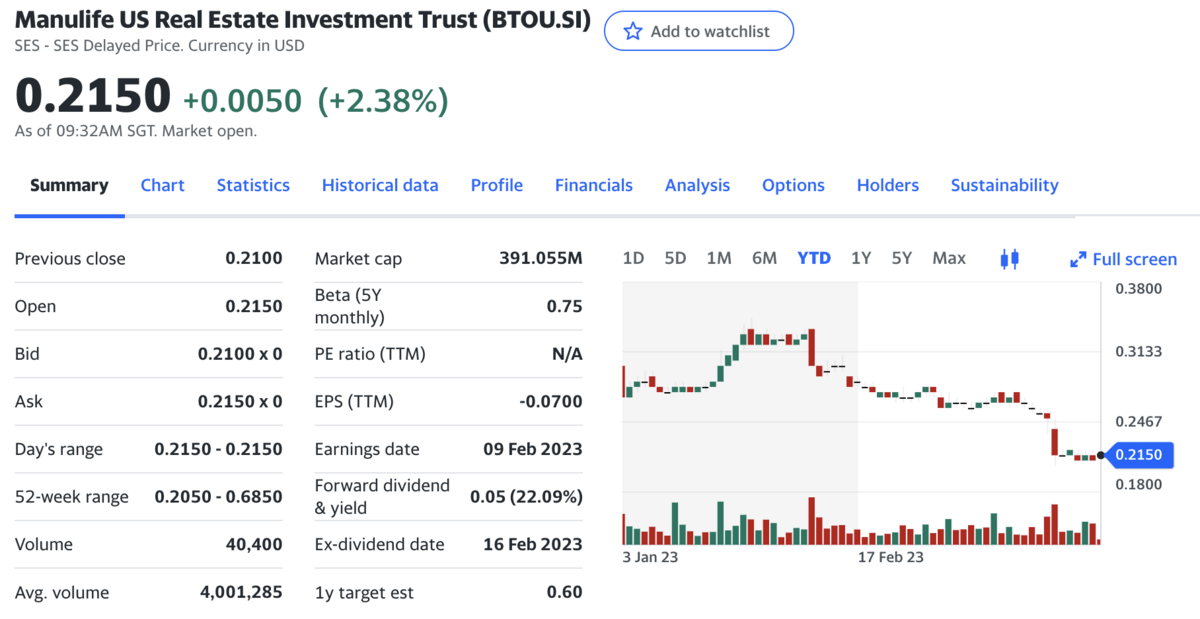Set chart range to 1Y
The height and width of the screenshot is (619, 1200).
point(861,258)
